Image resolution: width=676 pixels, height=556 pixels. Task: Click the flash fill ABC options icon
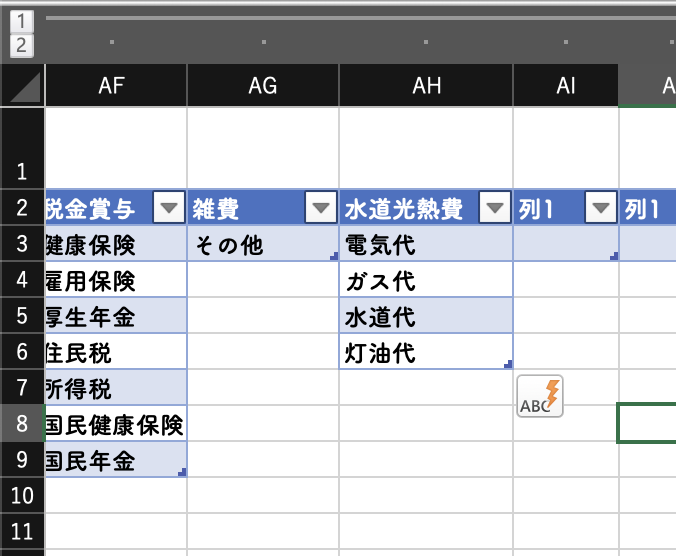click(x=541, y=395)
